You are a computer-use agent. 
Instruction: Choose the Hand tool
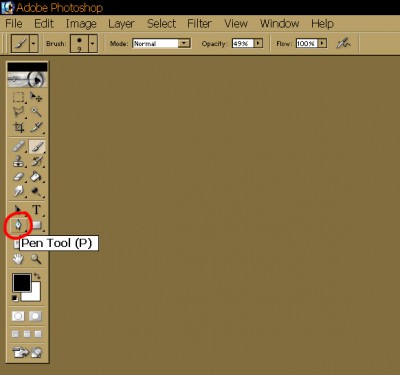(x=18, y=259)
